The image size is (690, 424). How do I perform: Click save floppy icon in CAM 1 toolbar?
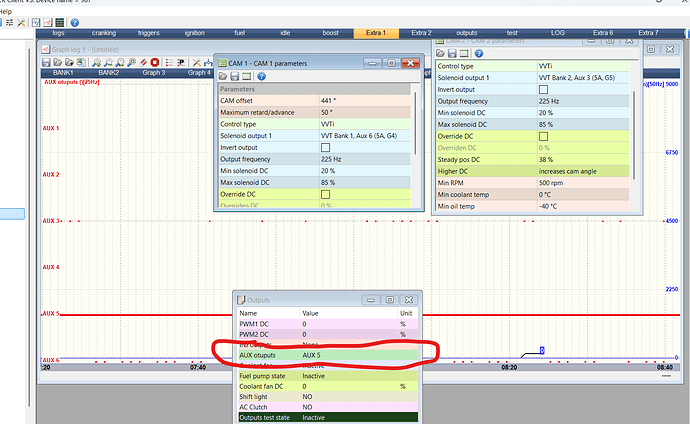click(x=235, y=77)
